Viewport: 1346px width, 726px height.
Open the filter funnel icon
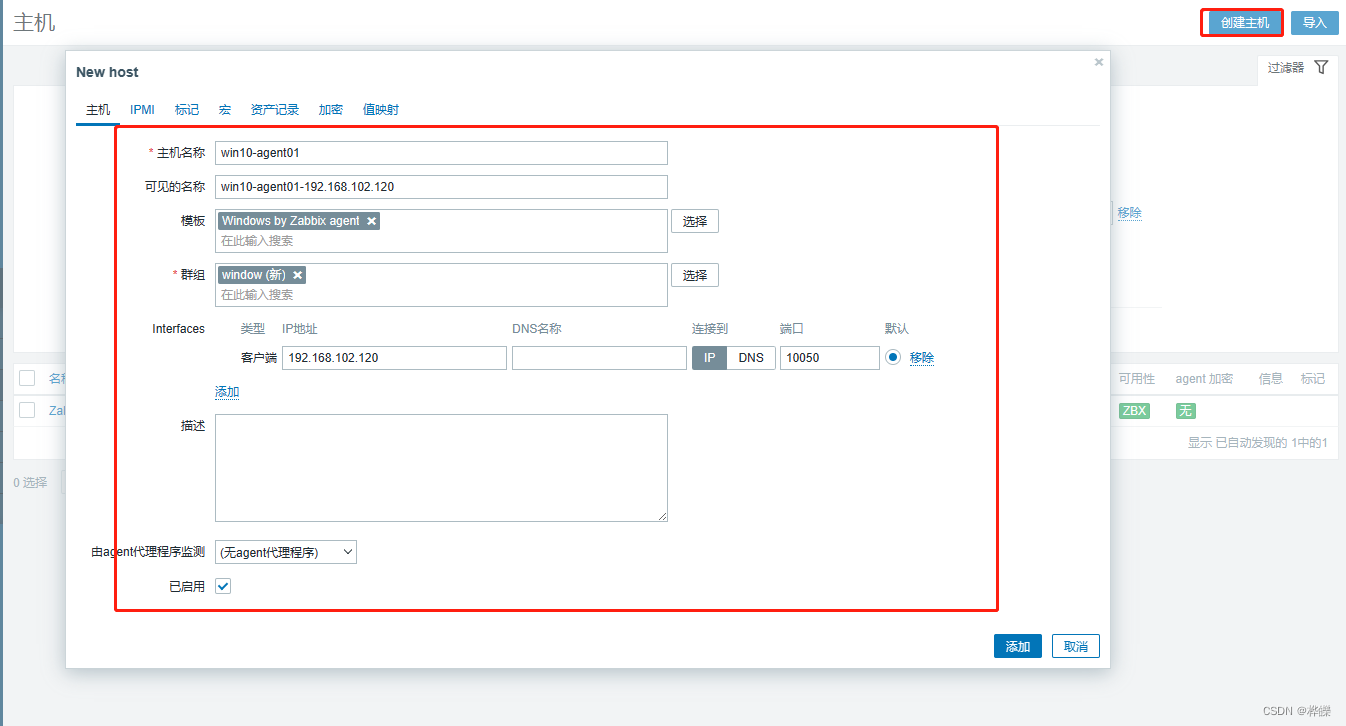coord(1321,67)
